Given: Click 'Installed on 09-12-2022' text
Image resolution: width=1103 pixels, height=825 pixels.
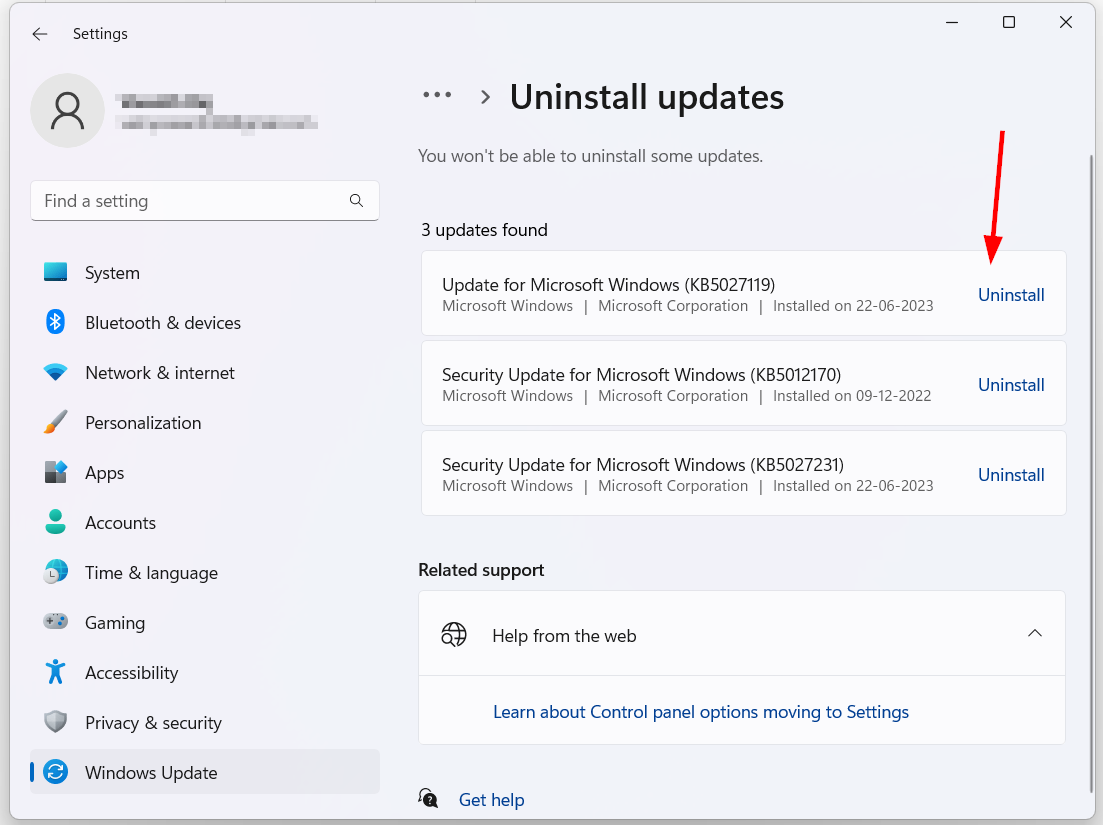Looking at the screenshot, I should 852,396.
